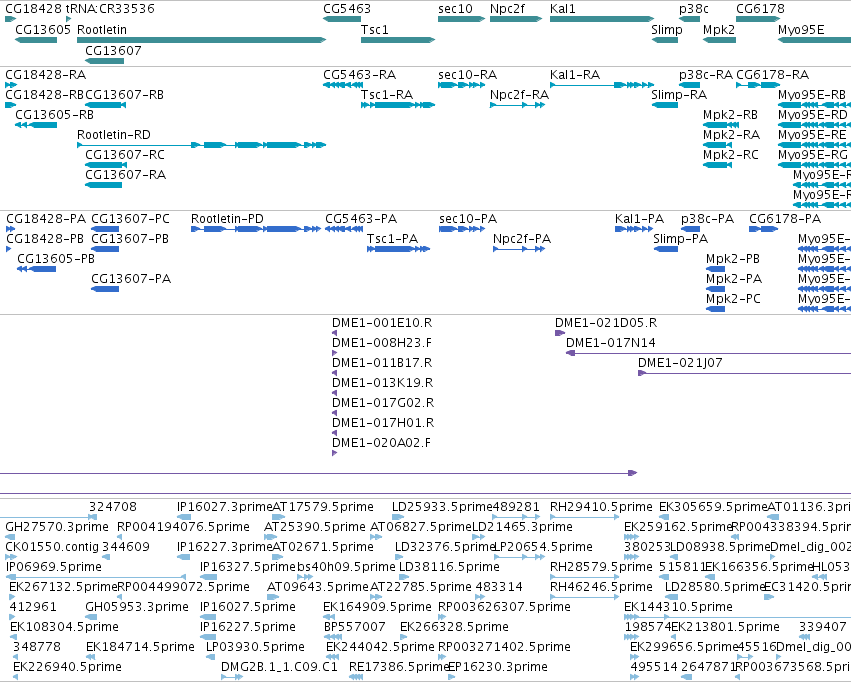Viewport: 851px width, 682px height.
Task: Click the Rootletin-RD transcript label
Action: point(113,135)
